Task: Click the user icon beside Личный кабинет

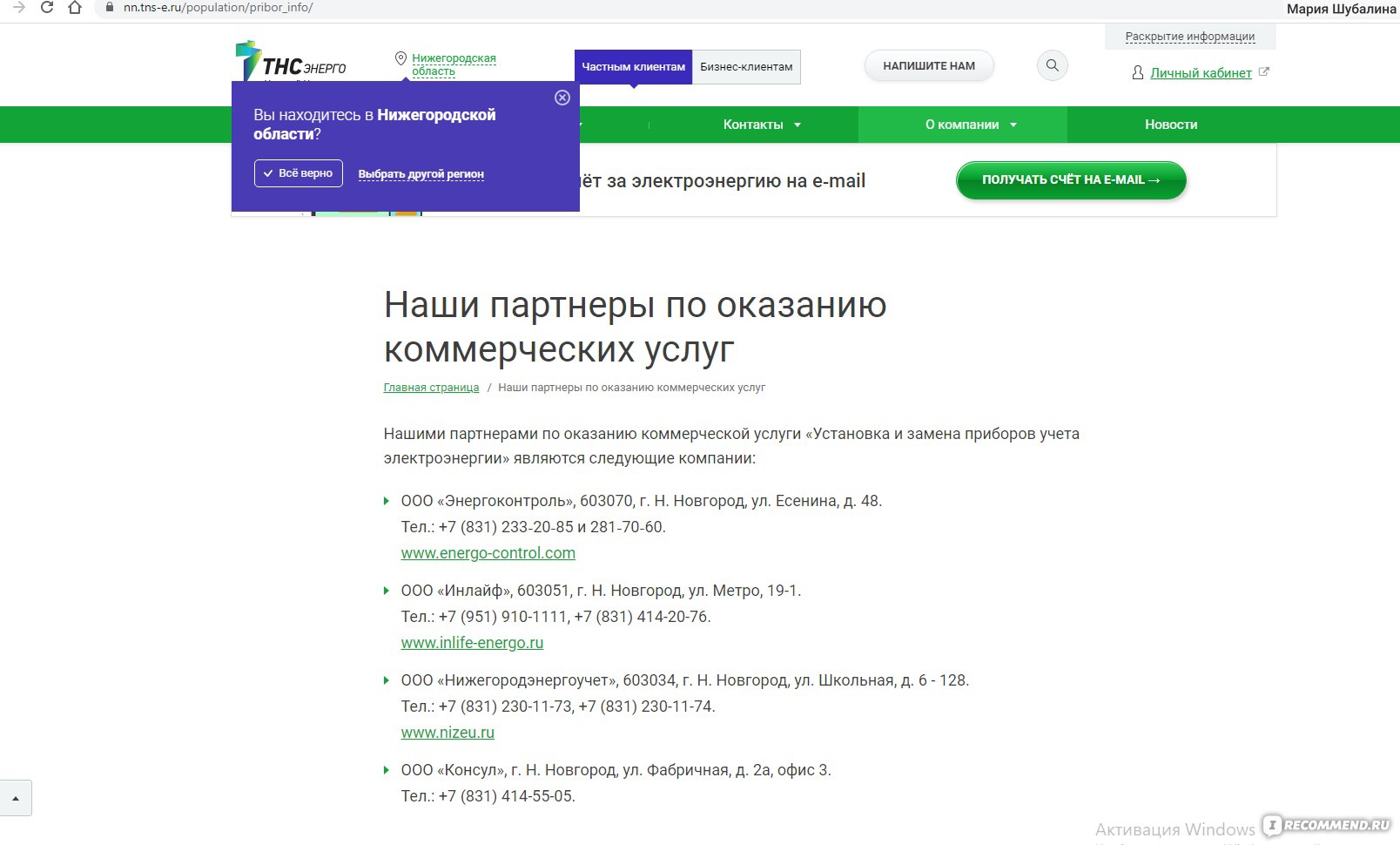Action: [x=1137, y=73]
